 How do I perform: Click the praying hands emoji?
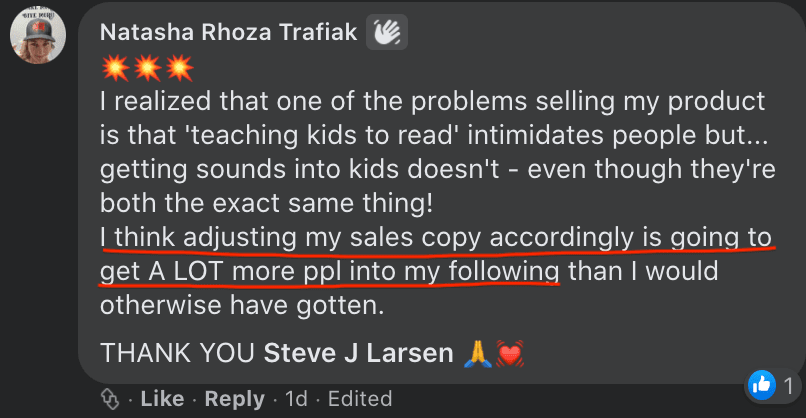coord(475,354)
